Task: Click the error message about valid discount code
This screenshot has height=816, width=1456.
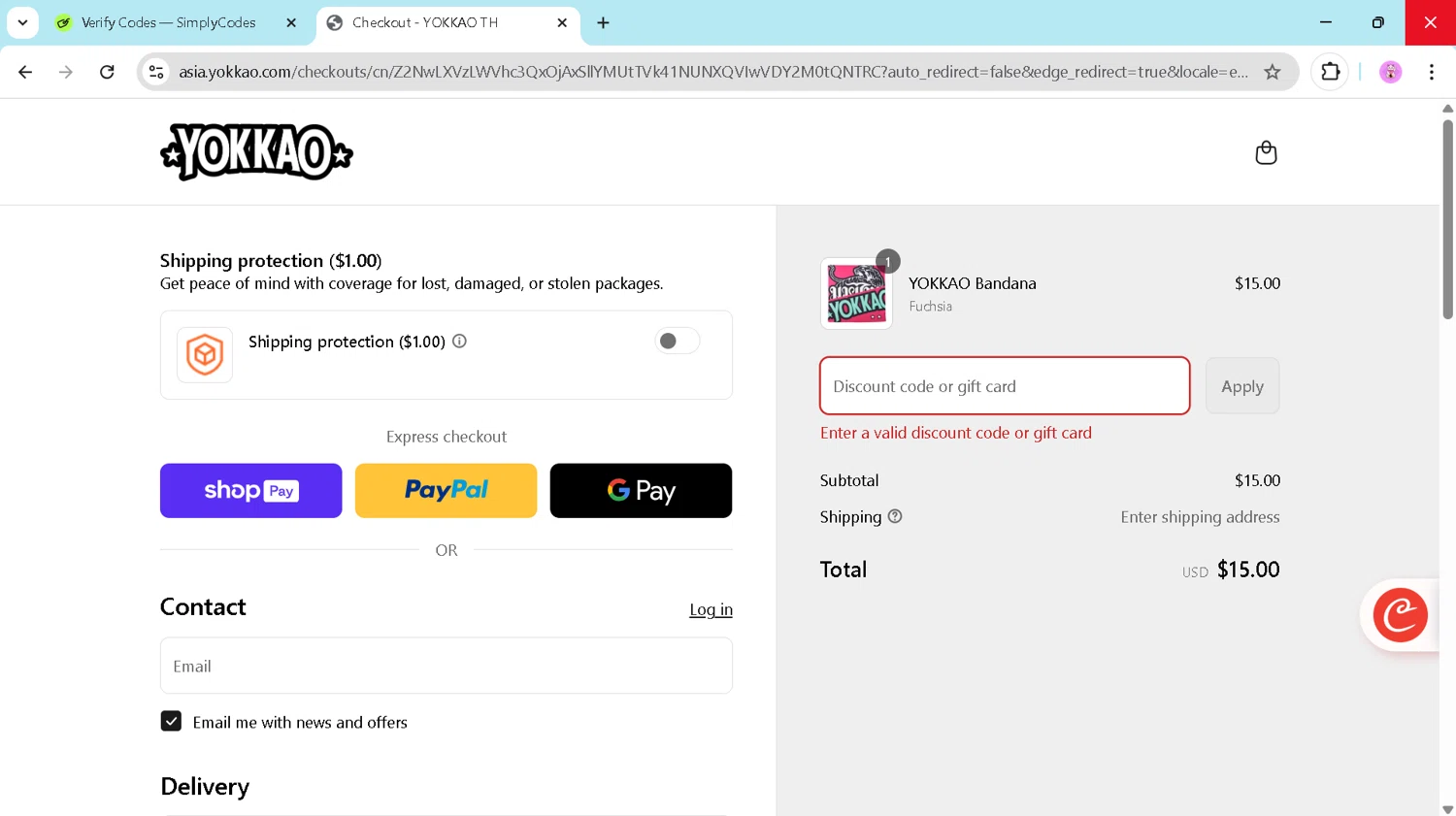Action: [x=956, y=433]
